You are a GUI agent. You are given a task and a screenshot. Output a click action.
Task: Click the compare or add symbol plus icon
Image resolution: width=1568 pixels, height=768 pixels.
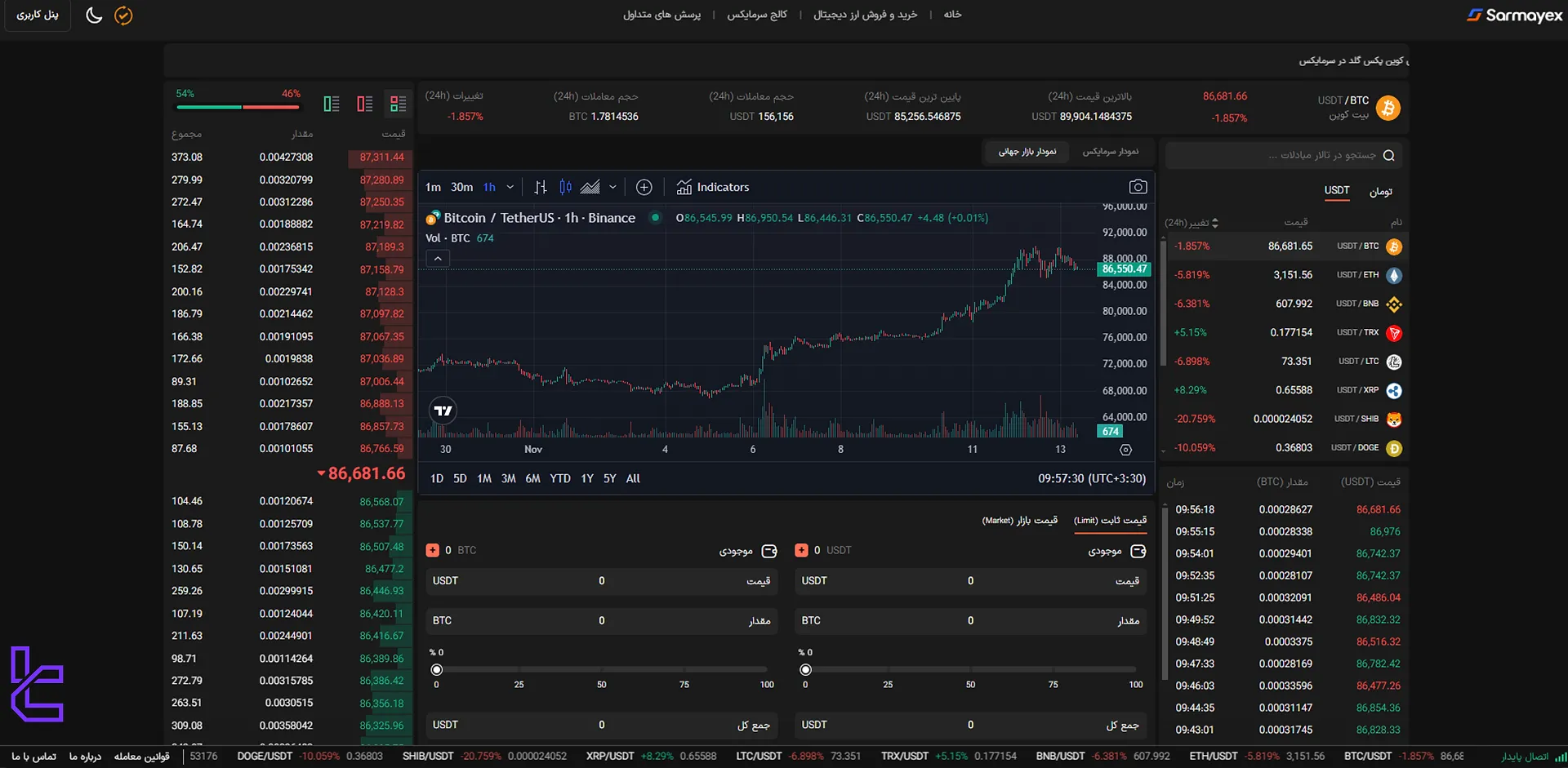click(x=644, y=187)
